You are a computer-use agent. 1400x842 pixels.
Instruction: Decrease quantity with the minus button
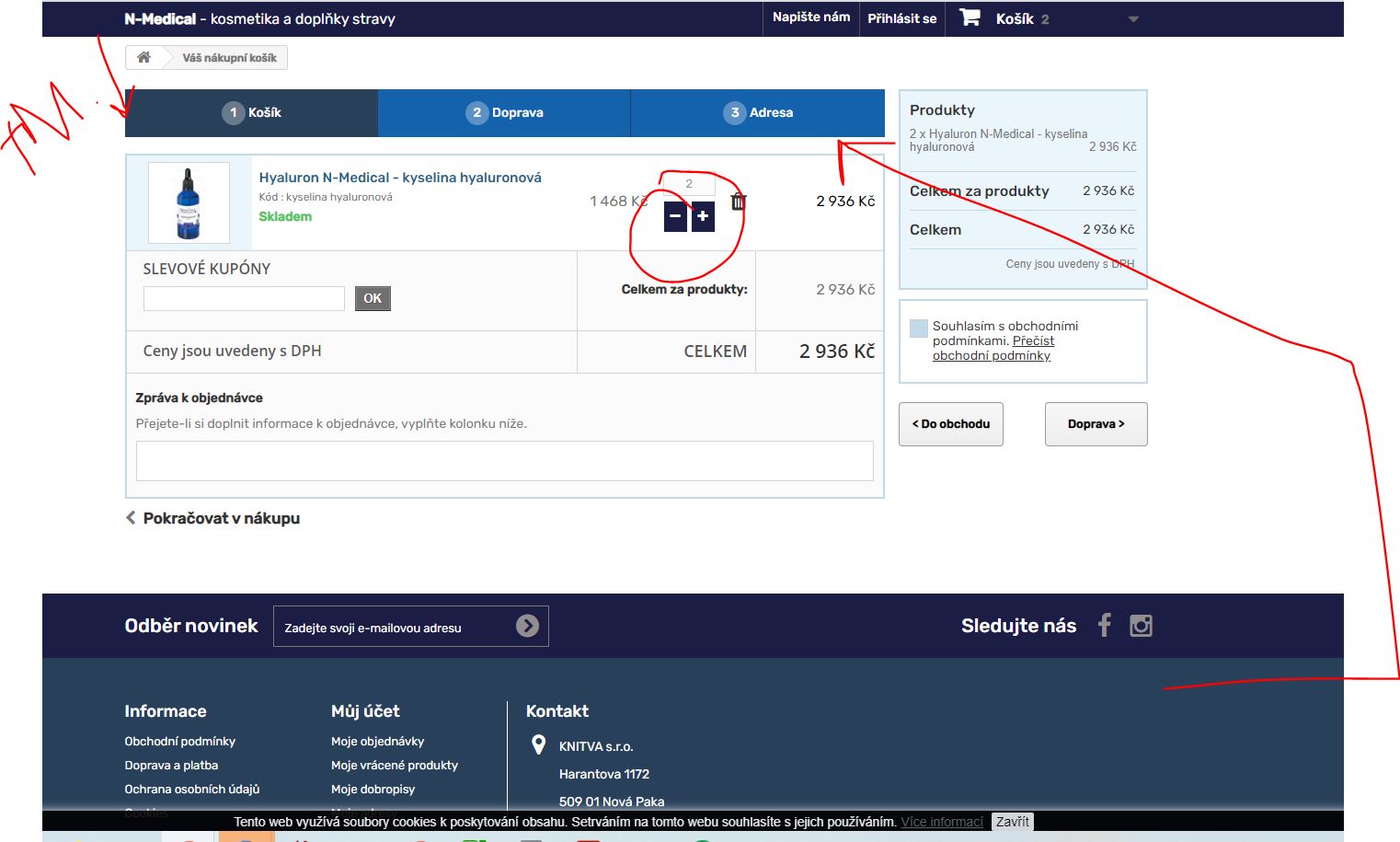[x=675, y=216]
